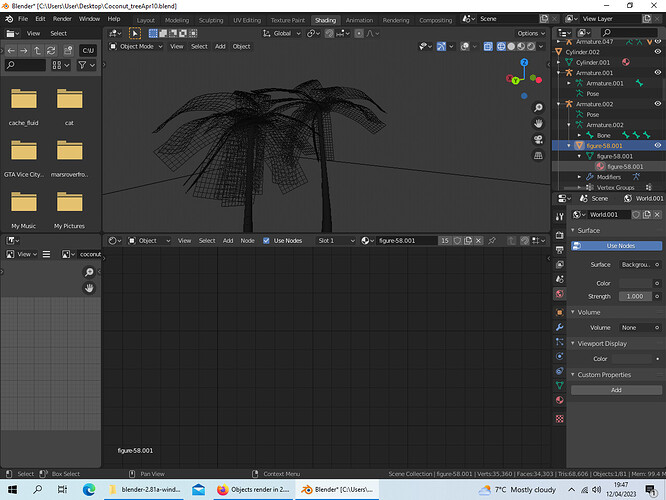Open node editor Object type dropdown
Viewport: 666px width, 500px height.
coord(149,240)
